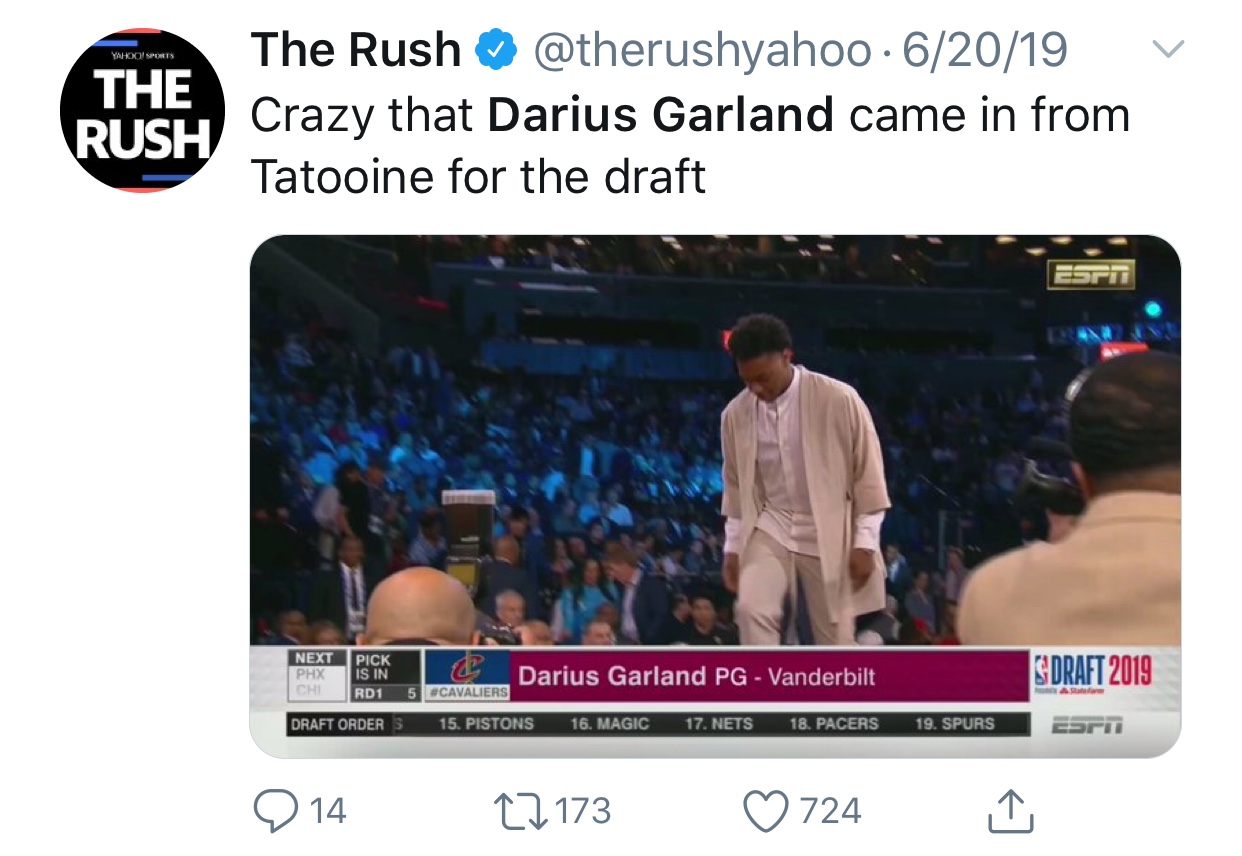Click the ESPN logo in video corner
The width and height of the screenshot is (1242, 856).
coord(1090,273)
